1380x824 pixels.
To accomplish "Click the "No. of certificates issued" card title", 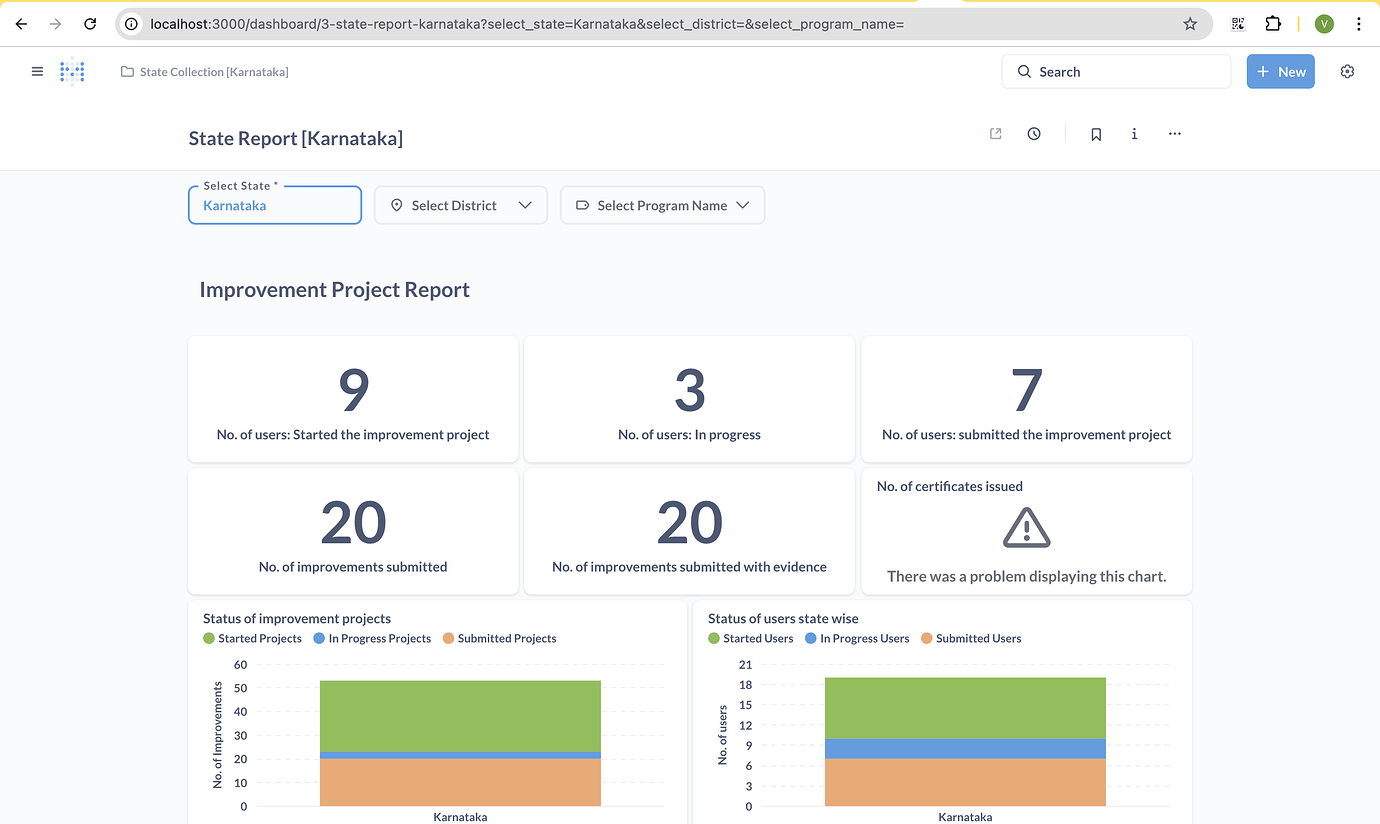I will coord(950,486).
